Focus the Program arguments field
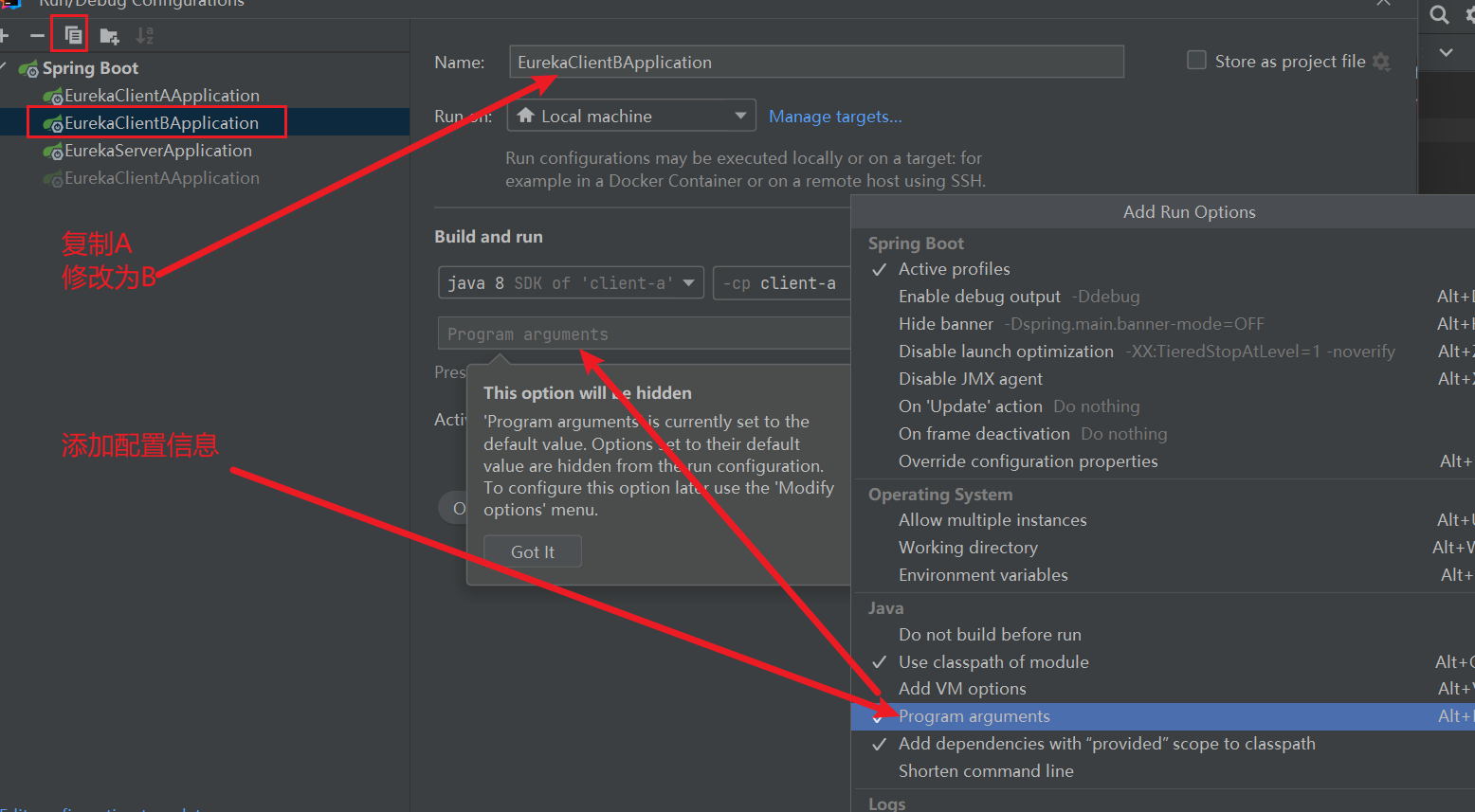This screenshot has width=1475, height=812. [644, 334]
